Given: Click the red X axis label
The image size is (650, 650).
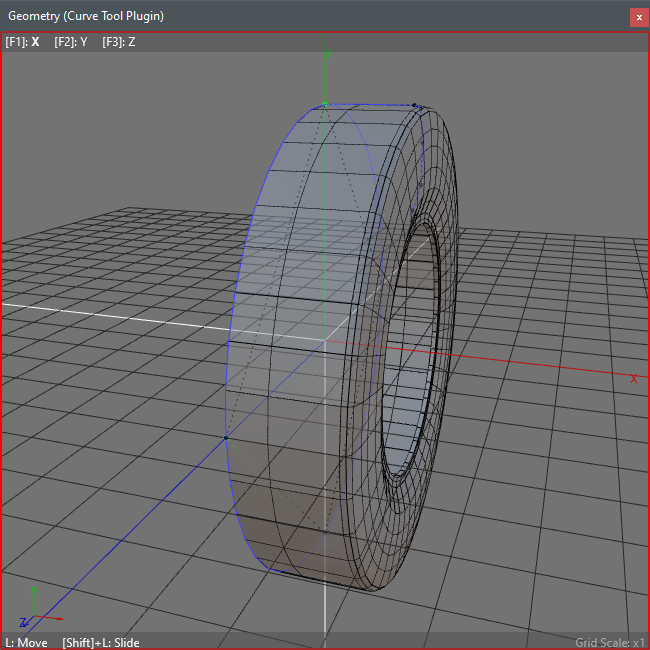Looking at the screenshot, I should click(x=633, y=379).
